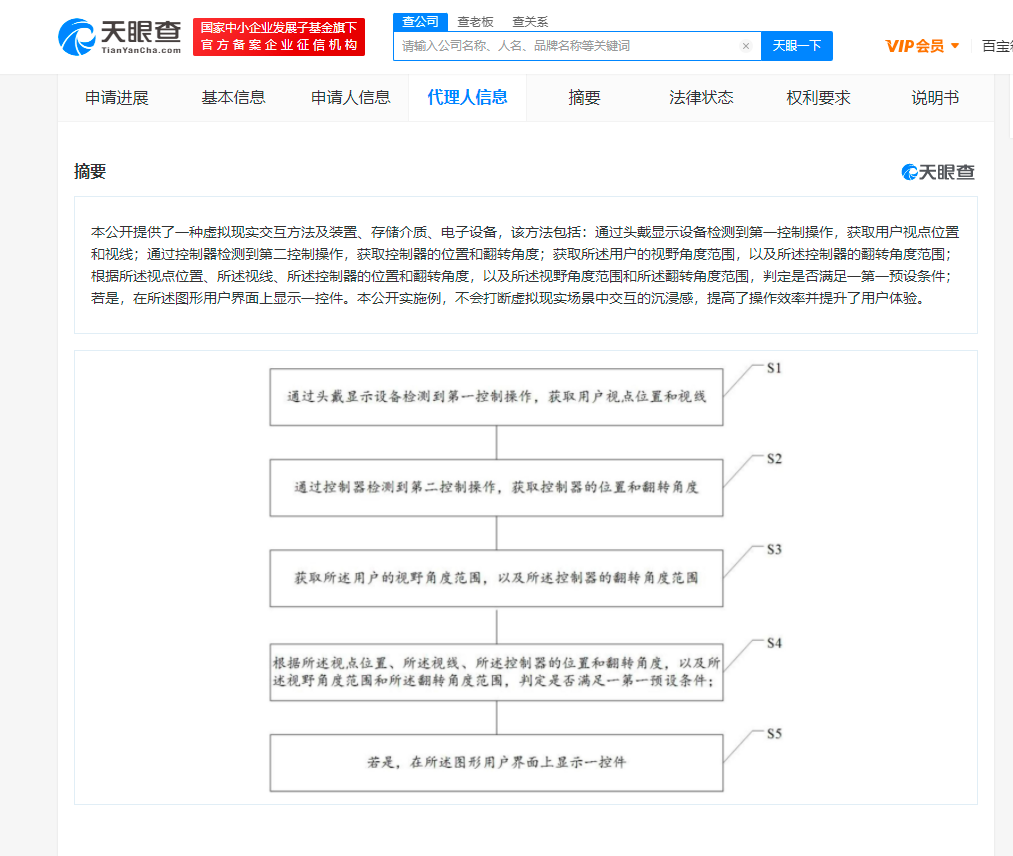Image resolution: width=1013 pixels, height=856 pixels.
Task: Go to the 申请进展 section tab
Action: pyautogui.click(x=117, y=98)
